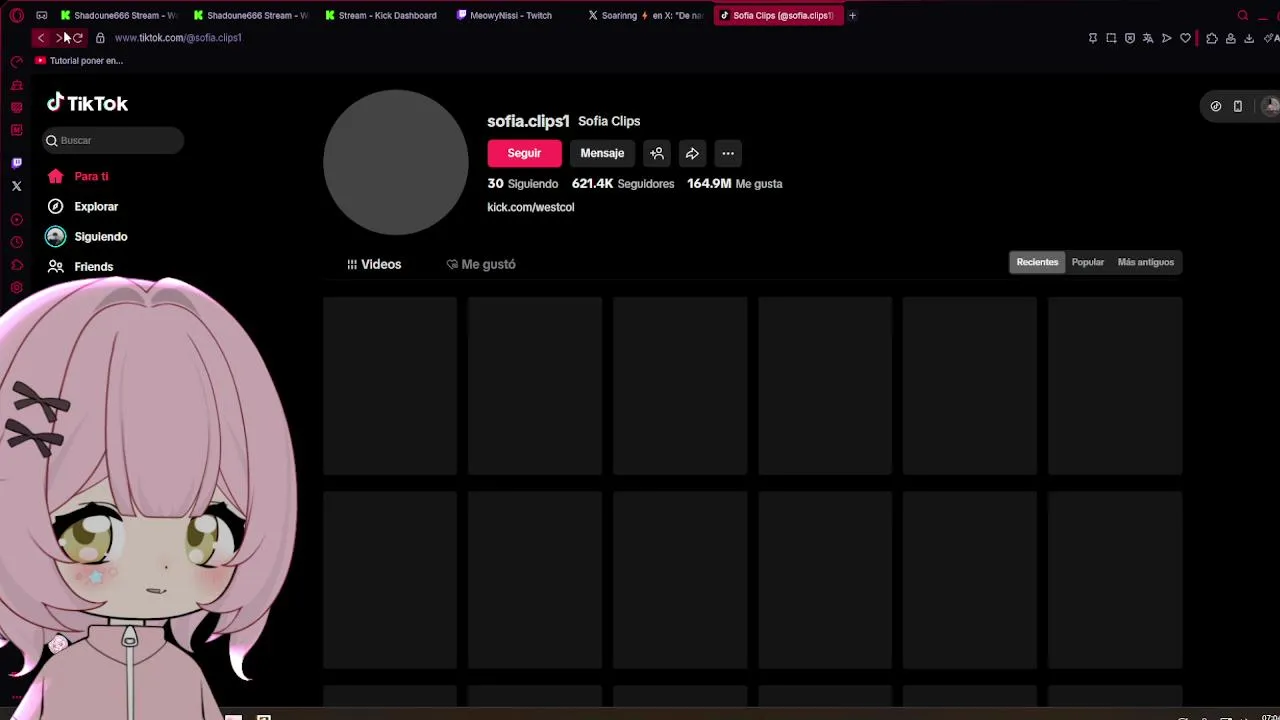This screenshot has width=1280, height=720.
Task: Click the TikTok logo
Action: (87, 103)
